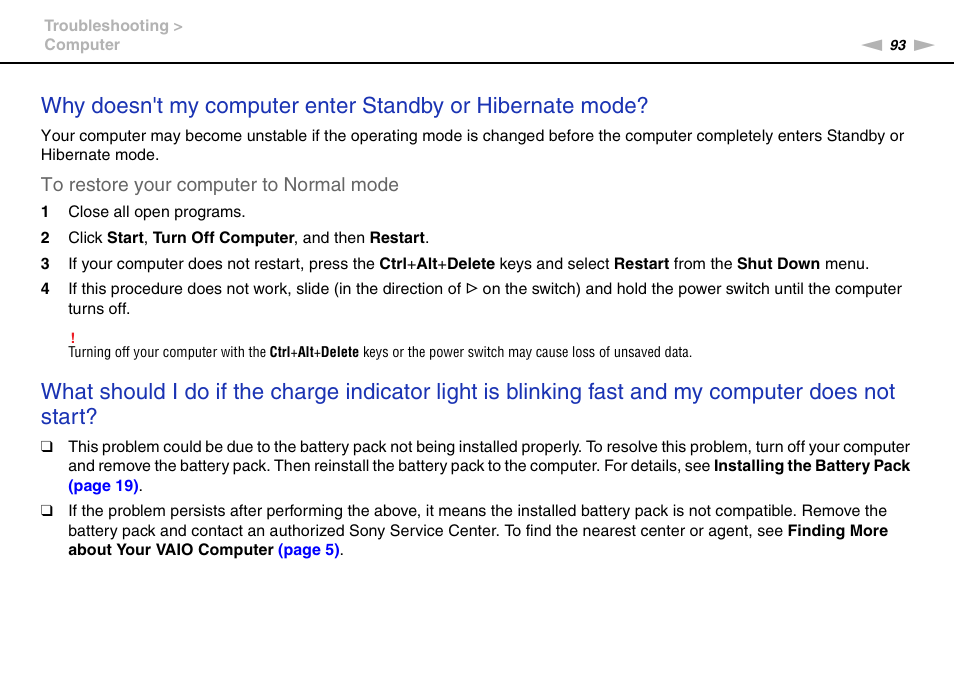The image size is (954, 674).
Task: Click the square bullet beside 'This problem could be'
Action: pyautogui.click(x=46, y=447)
